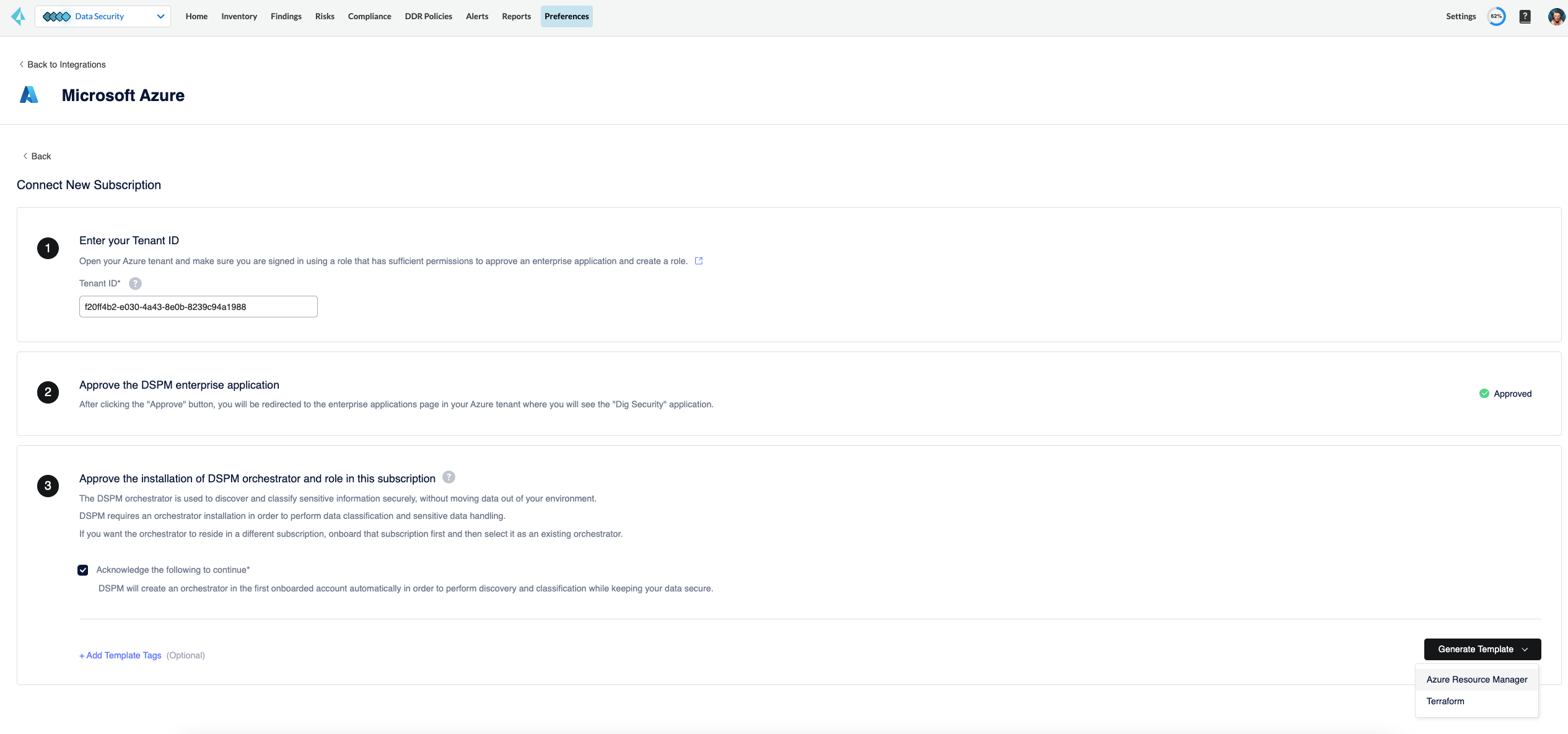This screenshot has height=734, width=1568.
Task: Uncheck the Acknowledge the following checkbox
Action: tap(83, 570)
